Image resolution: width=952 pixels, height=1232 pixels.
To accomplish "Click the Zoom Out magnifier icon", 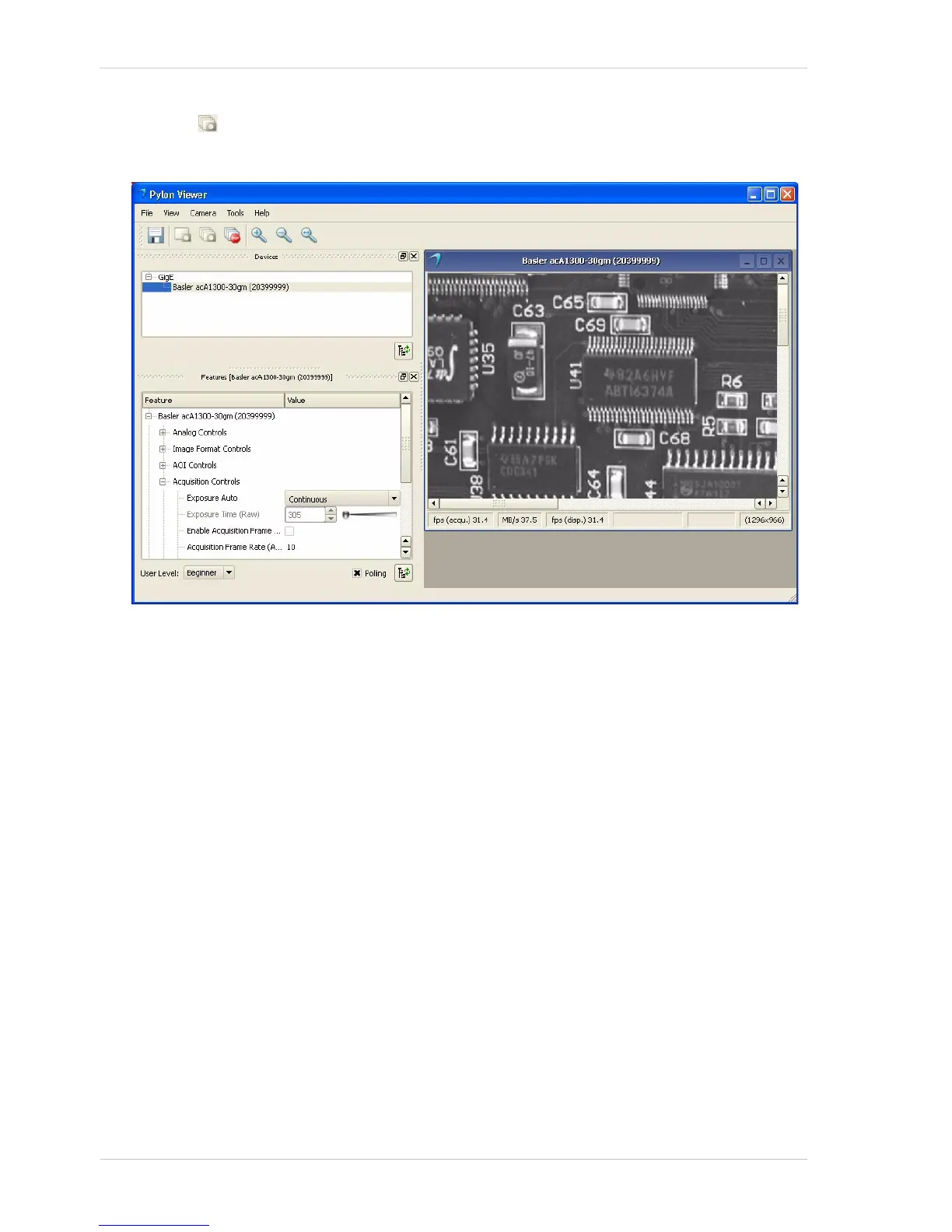I will coord(284,235).
